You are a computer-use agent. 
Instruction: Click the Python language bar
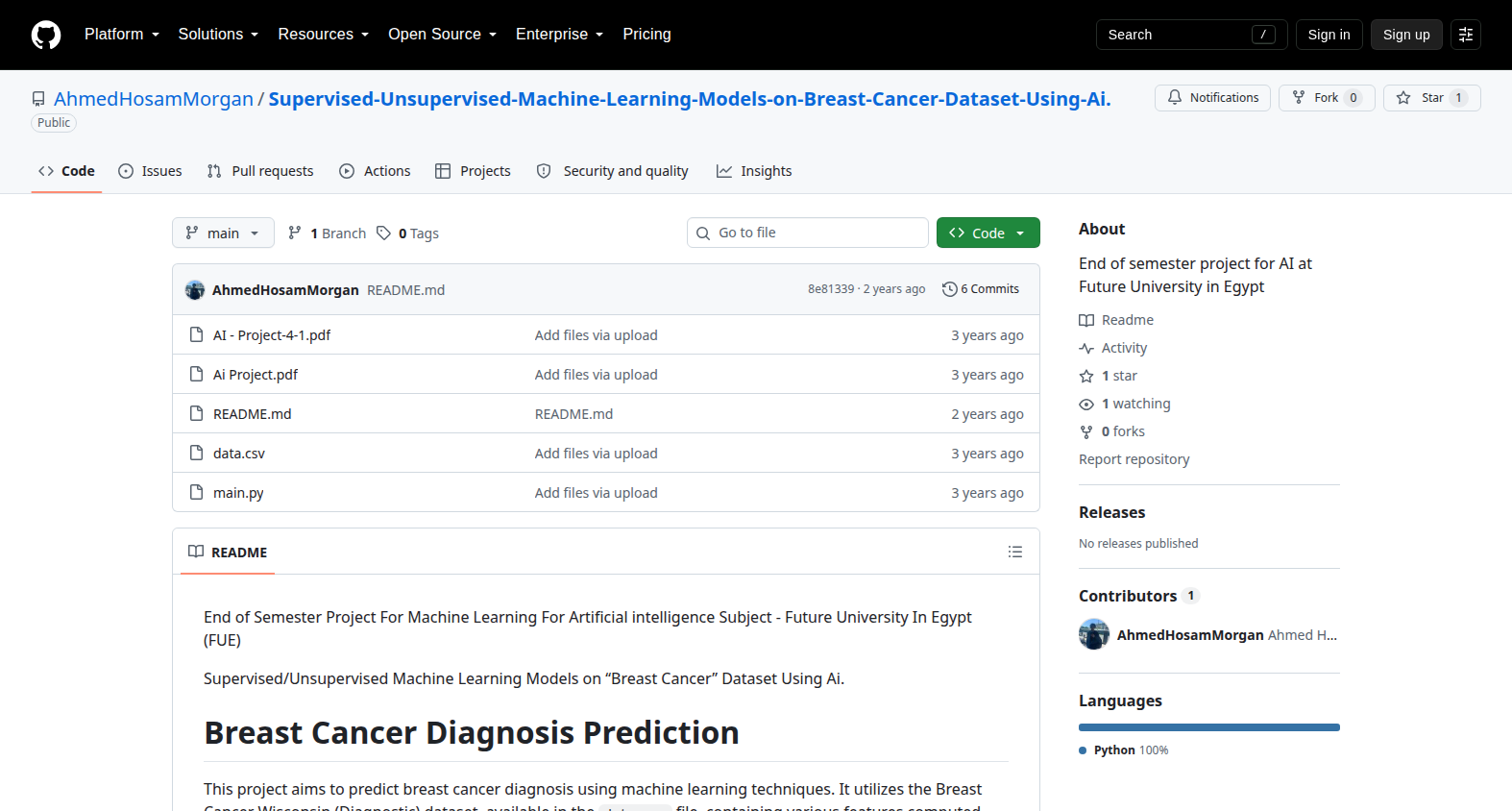(x=1209, y=727)
